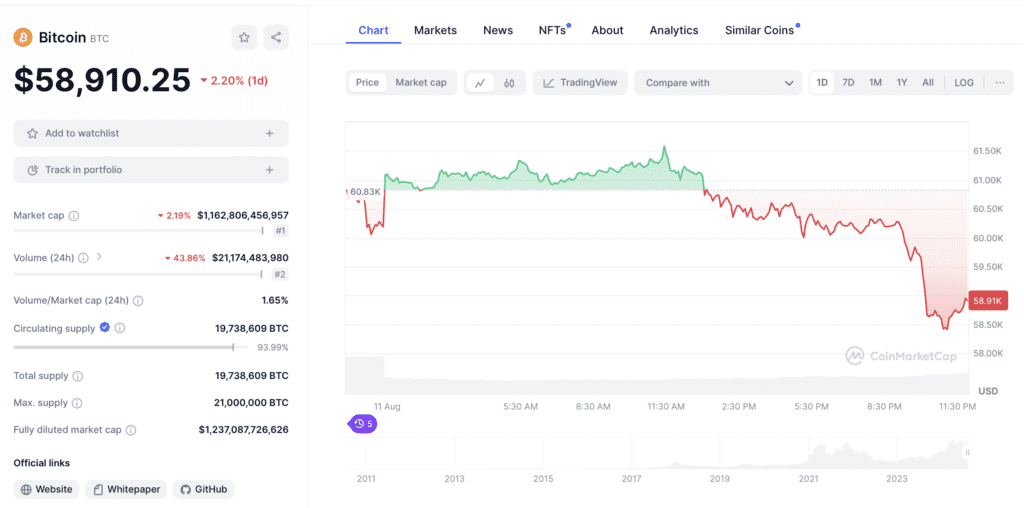Click the 21,000,000 BTC max supply value
The height and width of the screenshot is (508, 1024).
pos(252,403)
